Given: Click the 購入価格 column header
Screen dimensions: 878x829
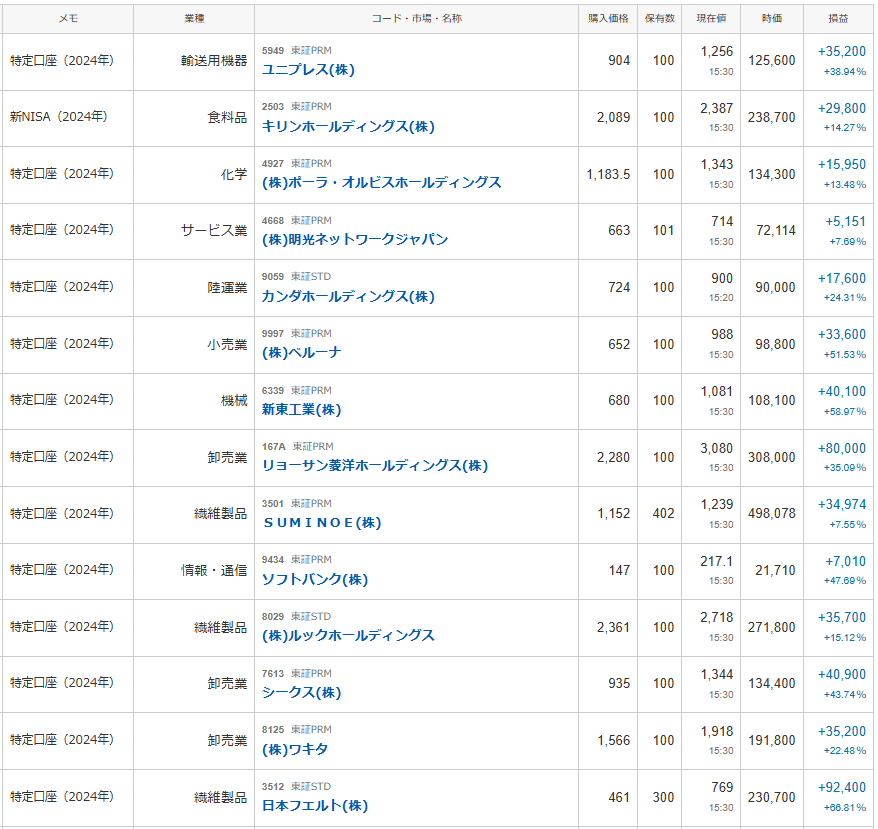Looking at the screenshot, I should pyautogui.click(x=608, y=19).
